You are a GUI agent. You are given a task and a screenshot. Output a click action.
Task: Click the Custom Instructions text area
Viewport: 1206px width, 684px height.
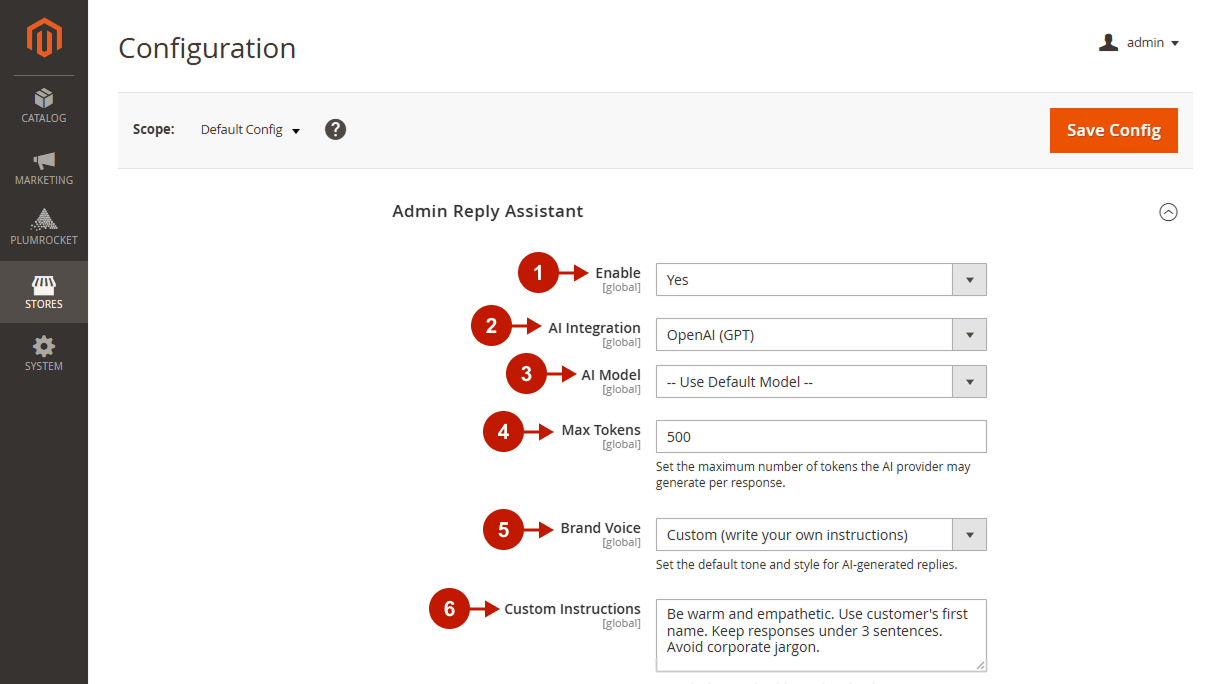(x=821, y=635)
